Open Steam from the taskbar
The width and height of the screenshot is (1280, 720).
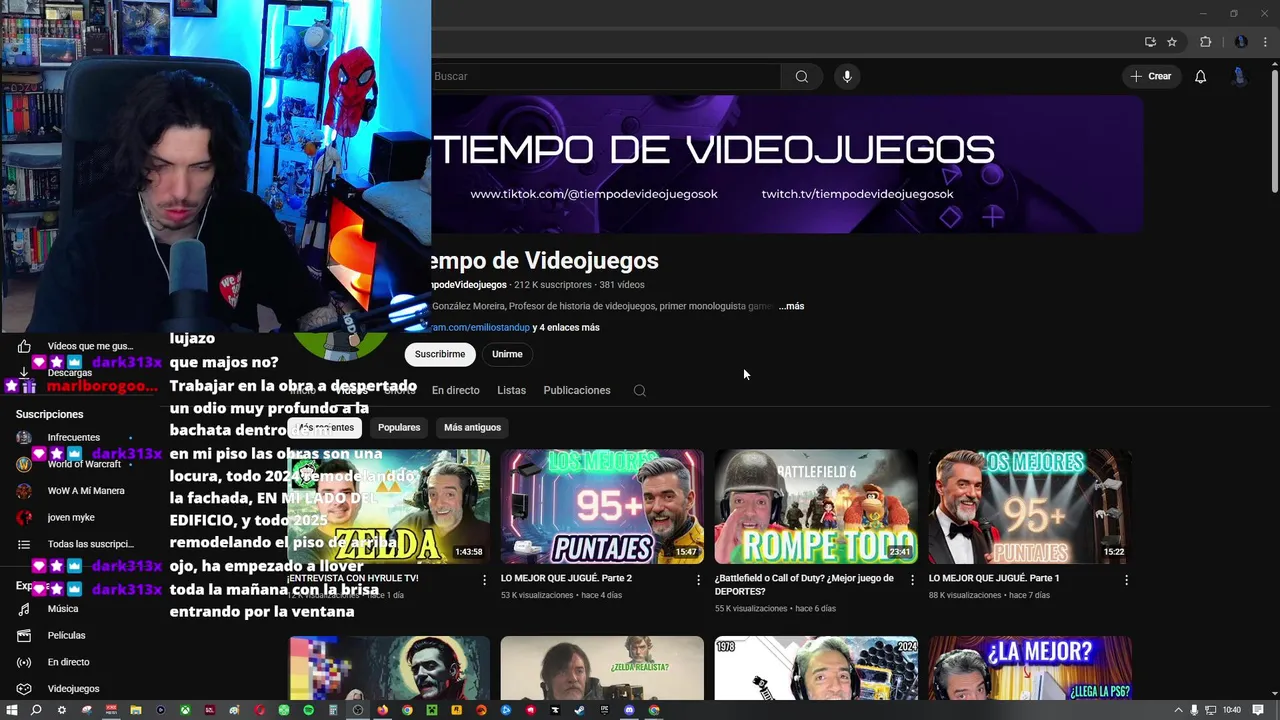point(580,710)
